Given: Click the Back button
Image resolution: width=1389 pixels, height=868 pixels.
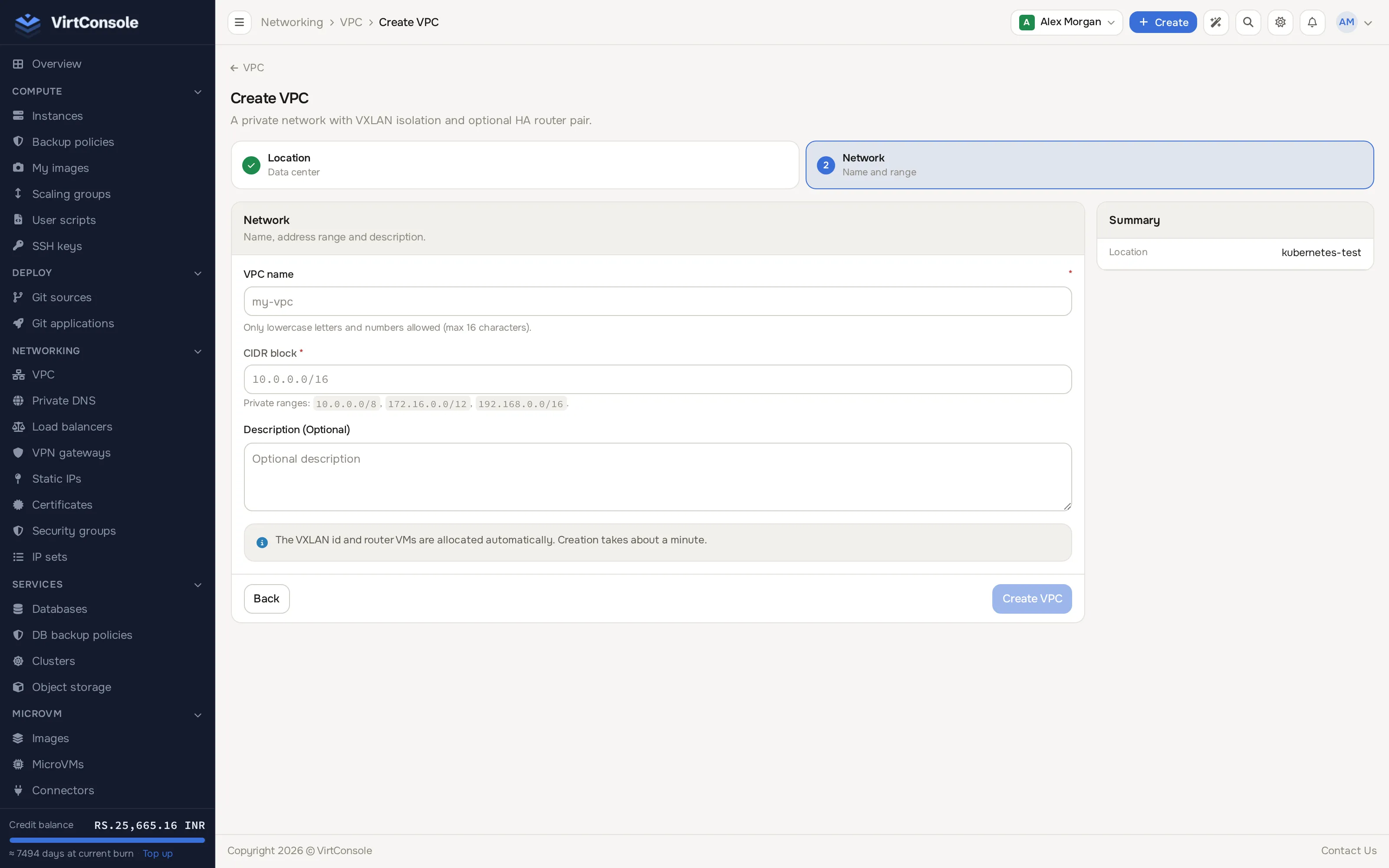Looking at the screenshot, I should tap(267, 599).
